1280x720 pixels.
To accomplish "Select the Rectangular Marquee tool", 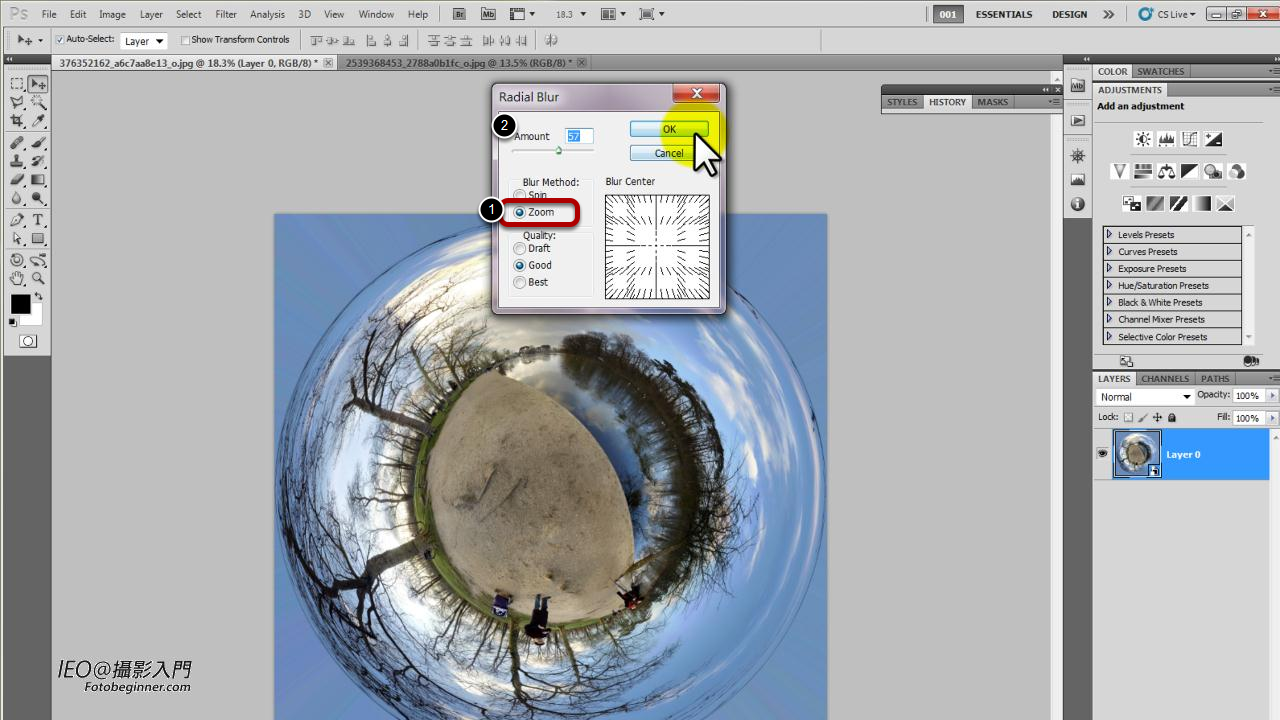I will [17, 85].
